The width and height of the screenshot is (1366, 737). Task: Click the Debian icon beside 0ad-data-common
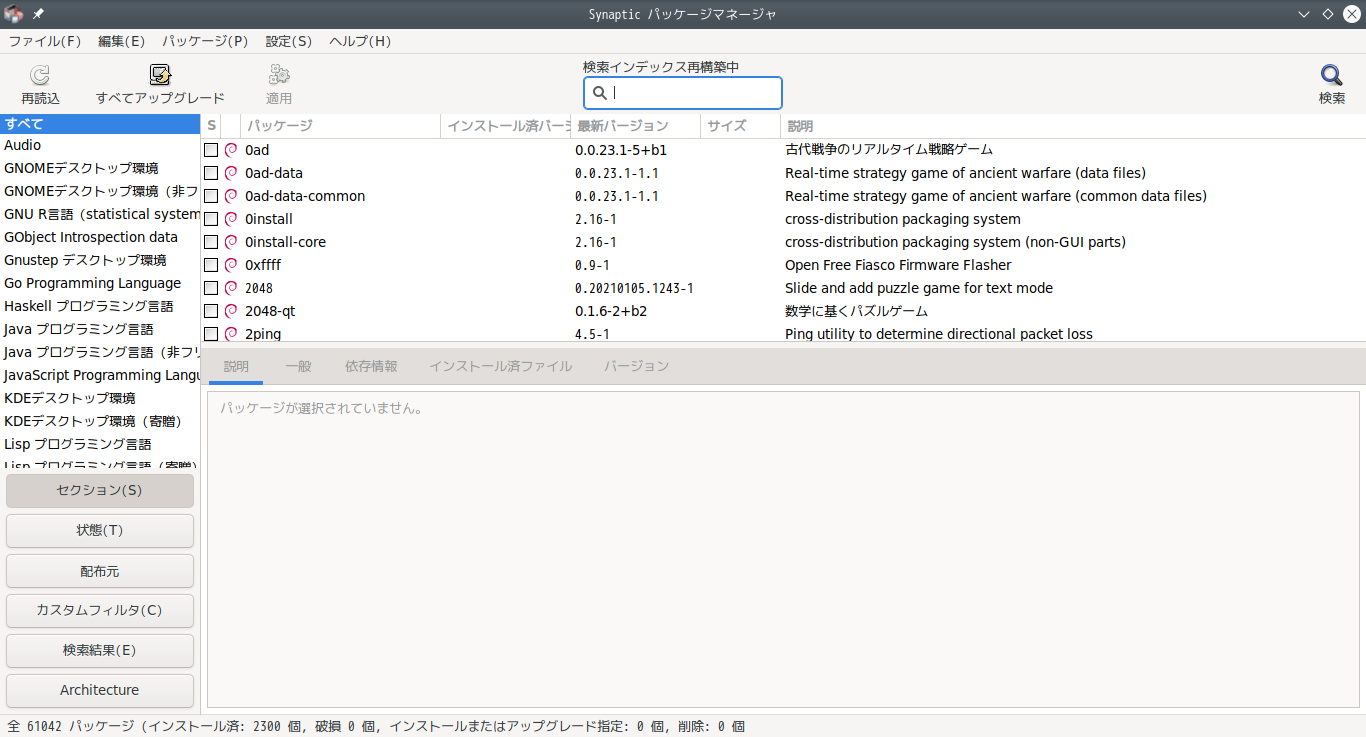[231, 196]
